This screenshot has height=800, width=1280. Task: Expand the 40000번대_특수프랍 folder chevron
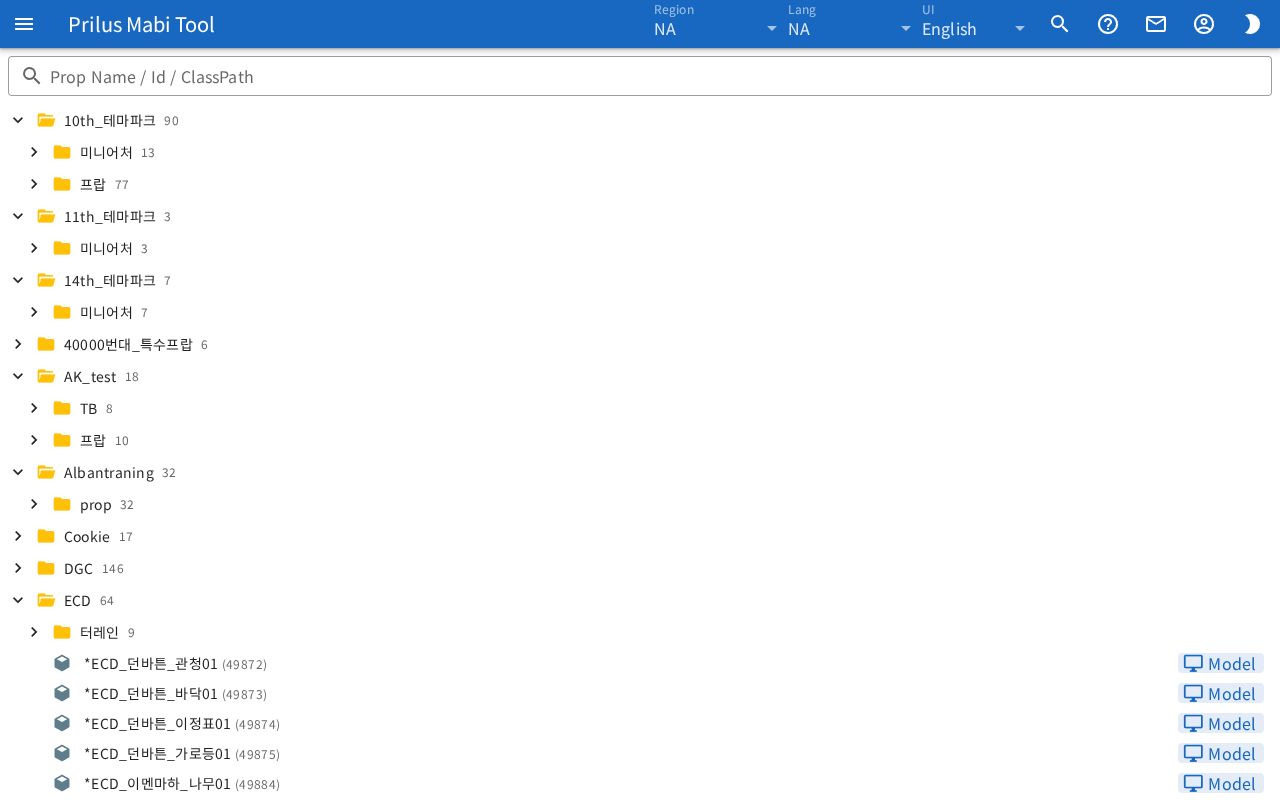pyautogui.click(x=18, y=344)
